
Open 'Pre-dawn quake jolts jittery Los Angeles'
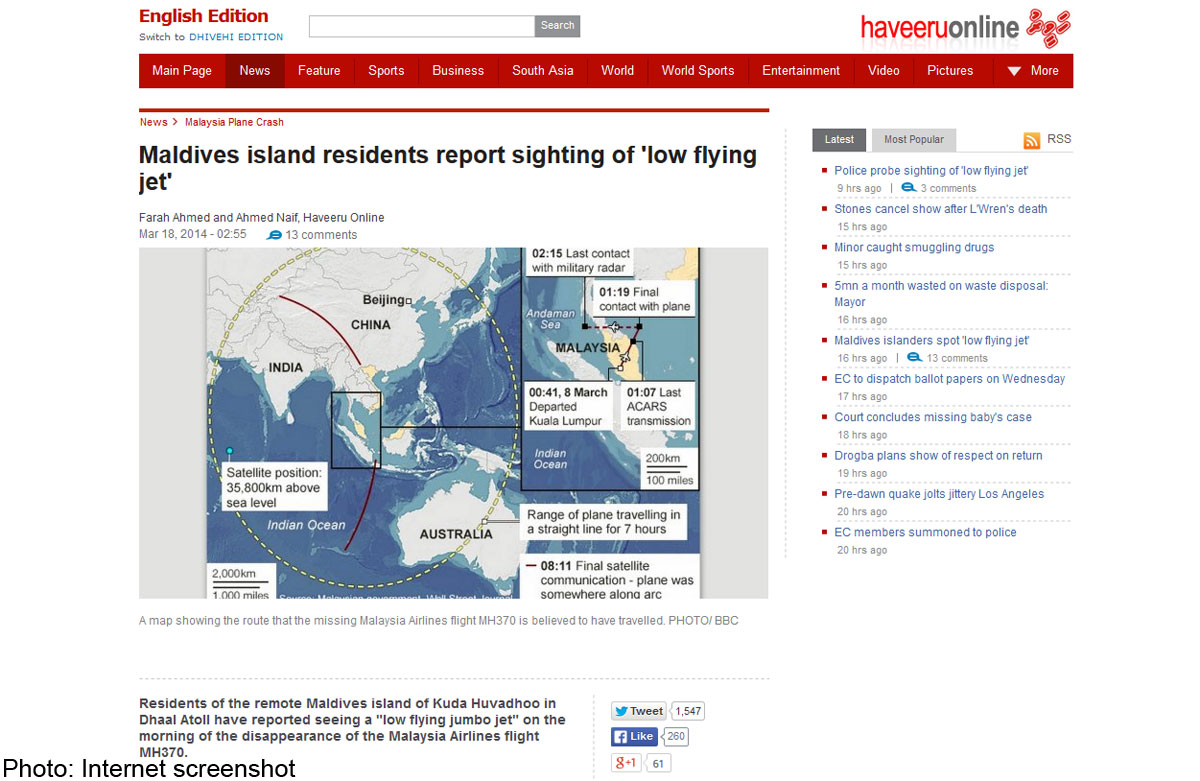point(939,494)
